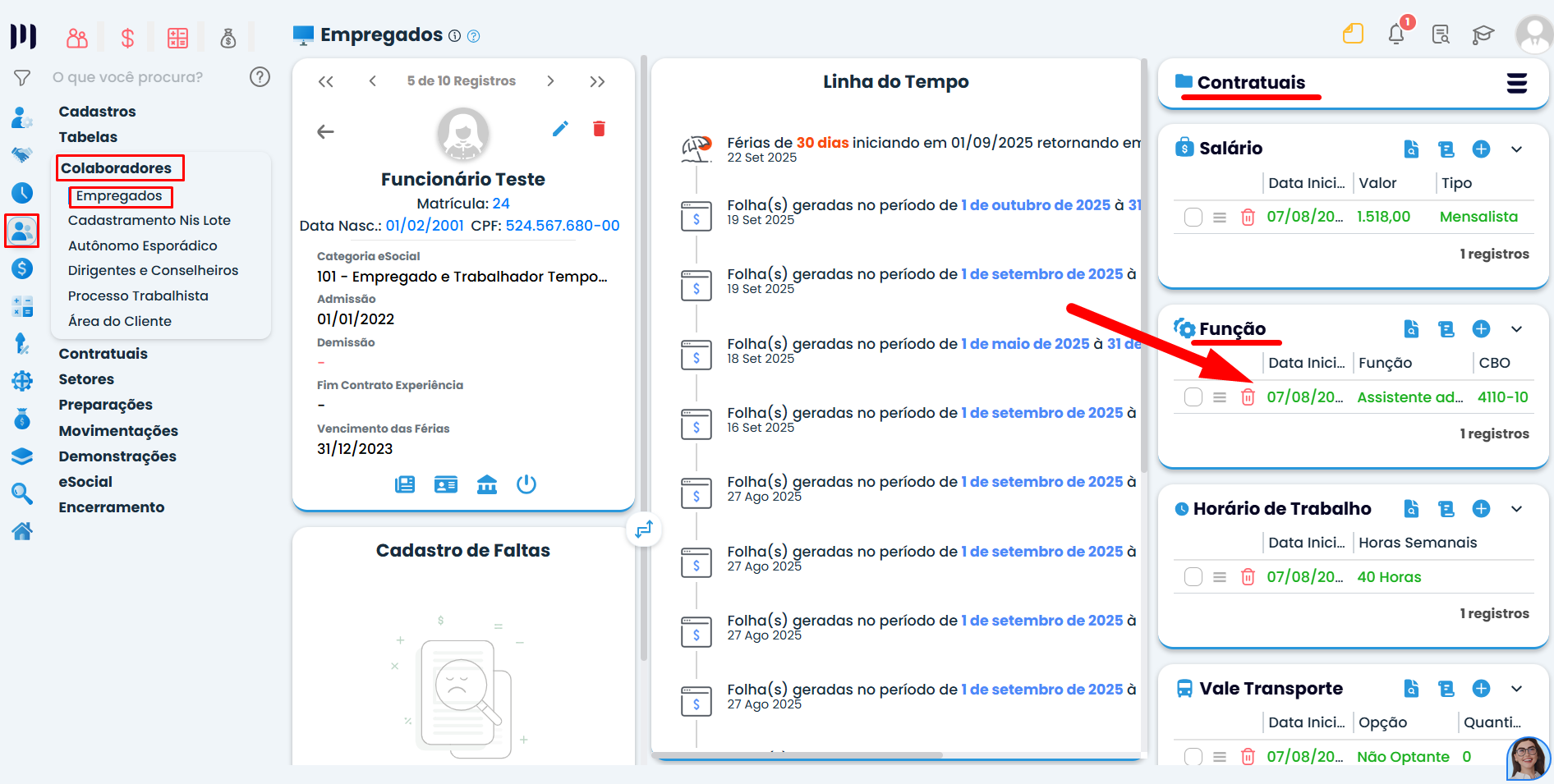
Task: Expand the Tabelas menu
Action: (x=88, y=137)
